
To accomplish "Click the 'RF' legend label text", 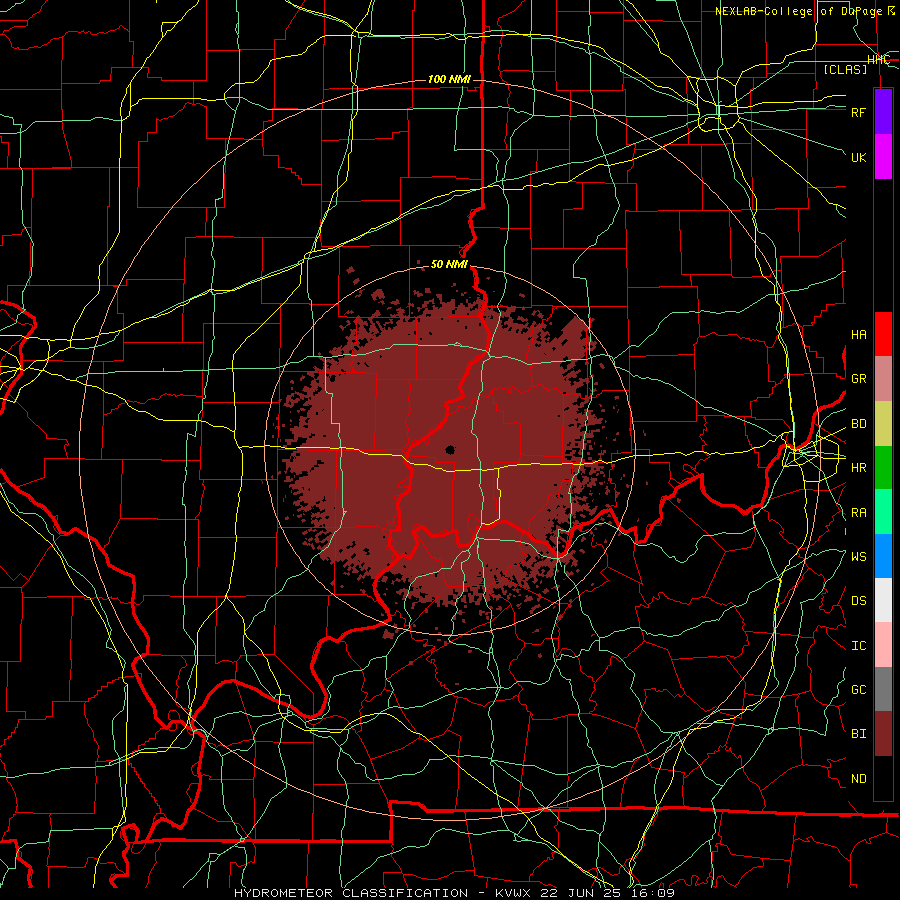I will pos(859,112).
